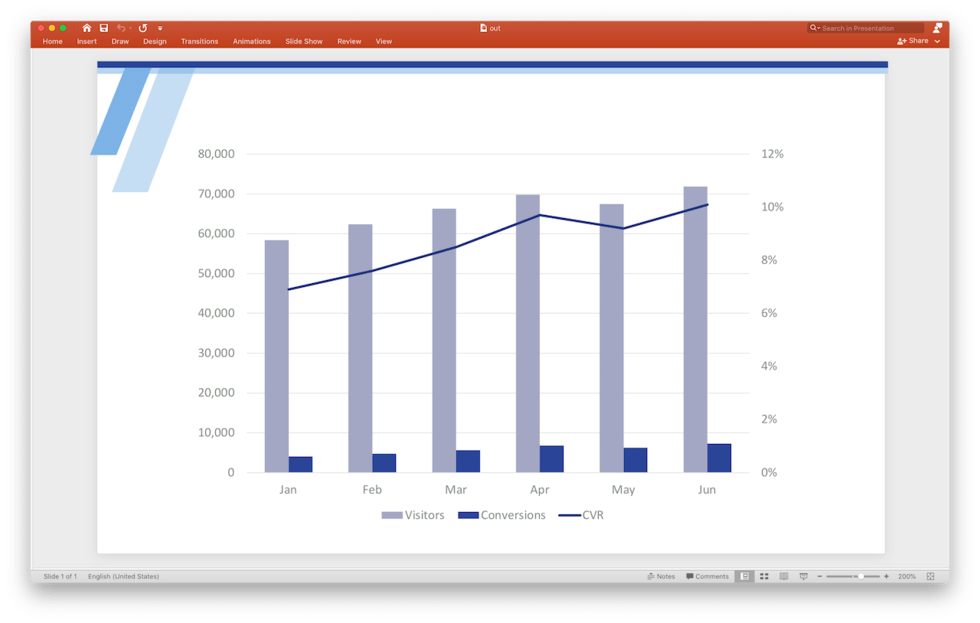Viewport: 980px width, 623px height.
Task: Fit slide to window icon
Action: 931,576
